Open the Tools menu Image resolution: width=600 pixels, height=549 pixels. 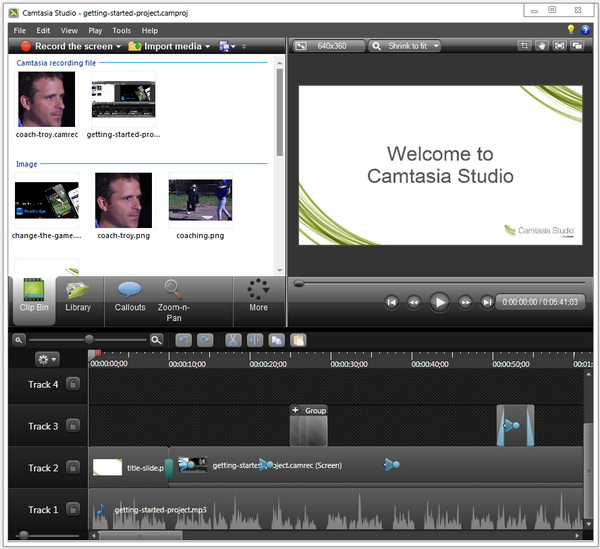121,31
